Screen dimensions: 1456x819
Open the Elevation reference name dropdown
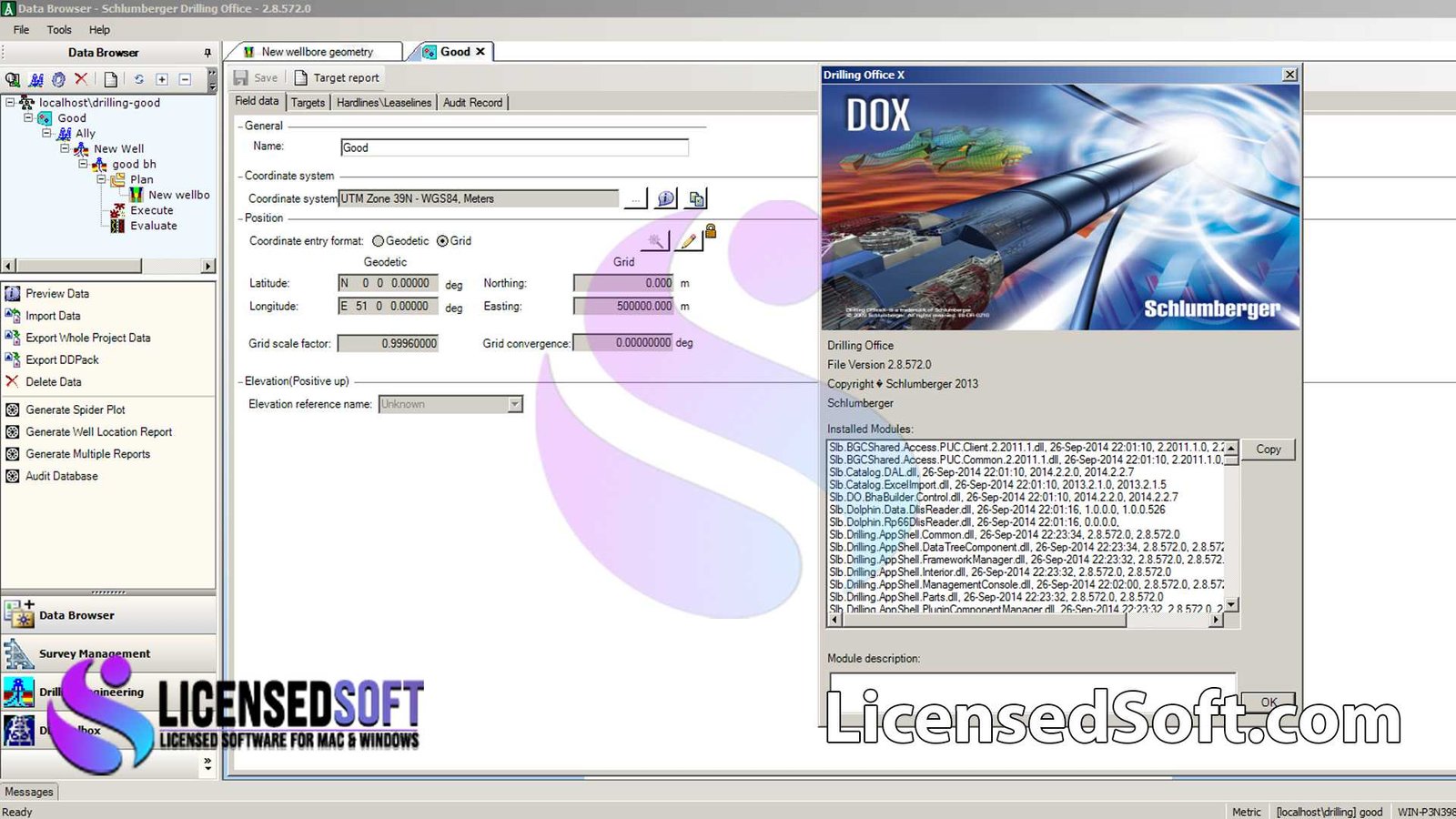pos(514,403)
